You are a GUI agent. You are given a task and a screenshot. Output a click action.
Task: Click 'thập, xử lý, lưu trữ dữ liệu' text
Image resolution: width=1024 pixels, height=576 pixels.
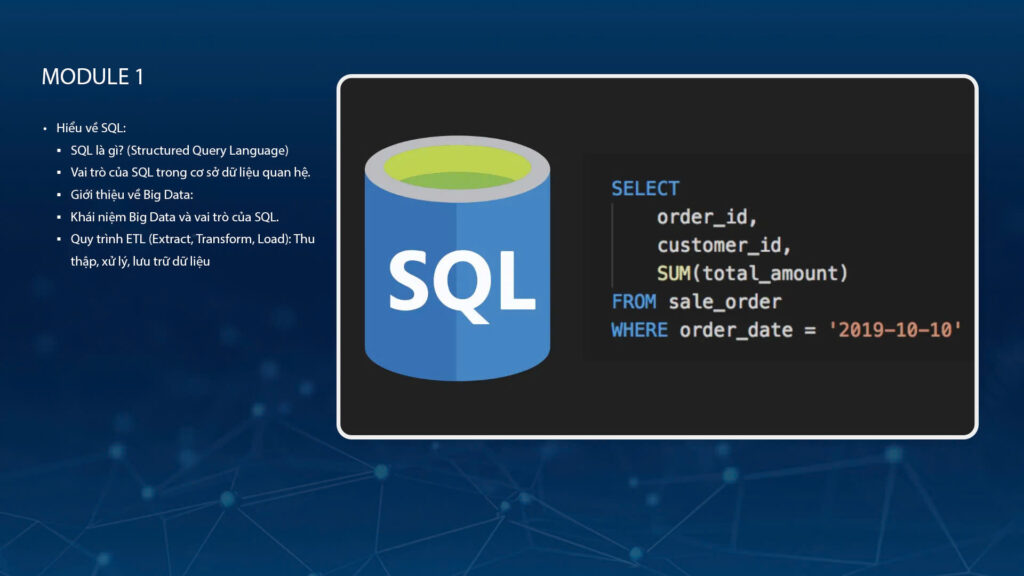pos(140,261)
